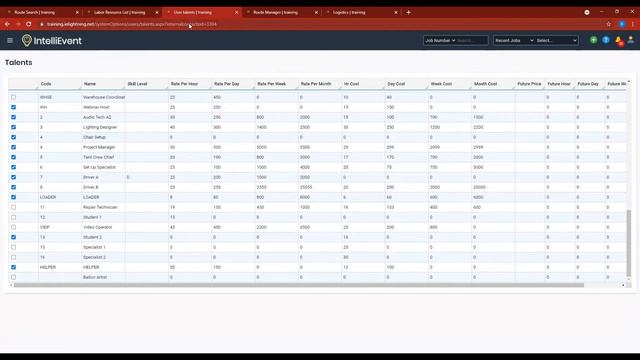This screenshot has width=640, height=360.
Task: Open the blue help icon
Action: [x=606, y=40]
